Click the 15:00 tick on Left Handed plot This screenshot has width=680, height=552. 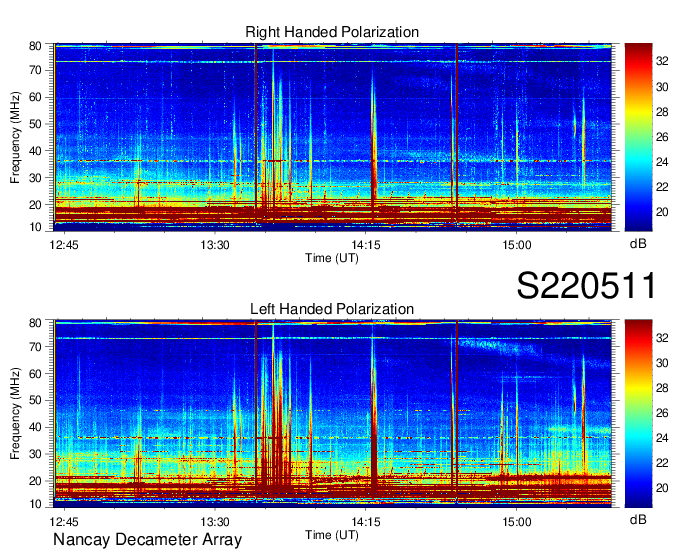(x=517, y=522)
